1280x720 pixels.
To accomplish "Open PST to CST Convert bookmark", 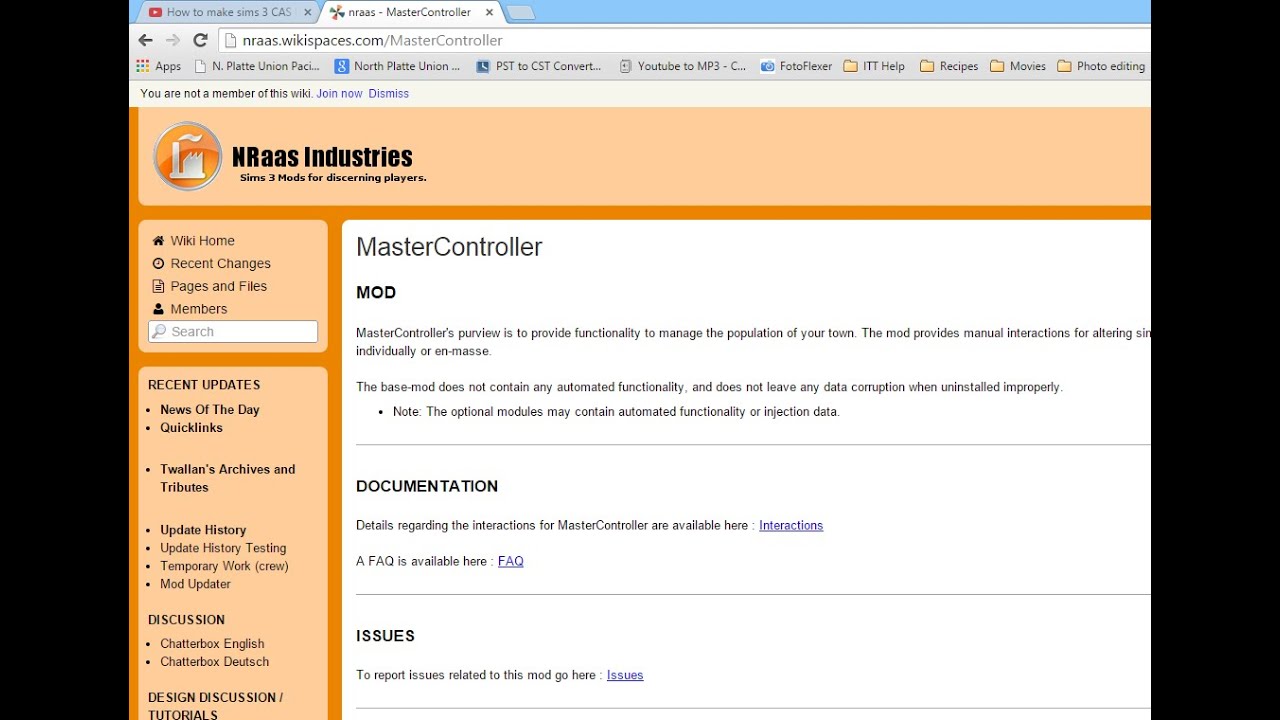I will click(539, 66).
